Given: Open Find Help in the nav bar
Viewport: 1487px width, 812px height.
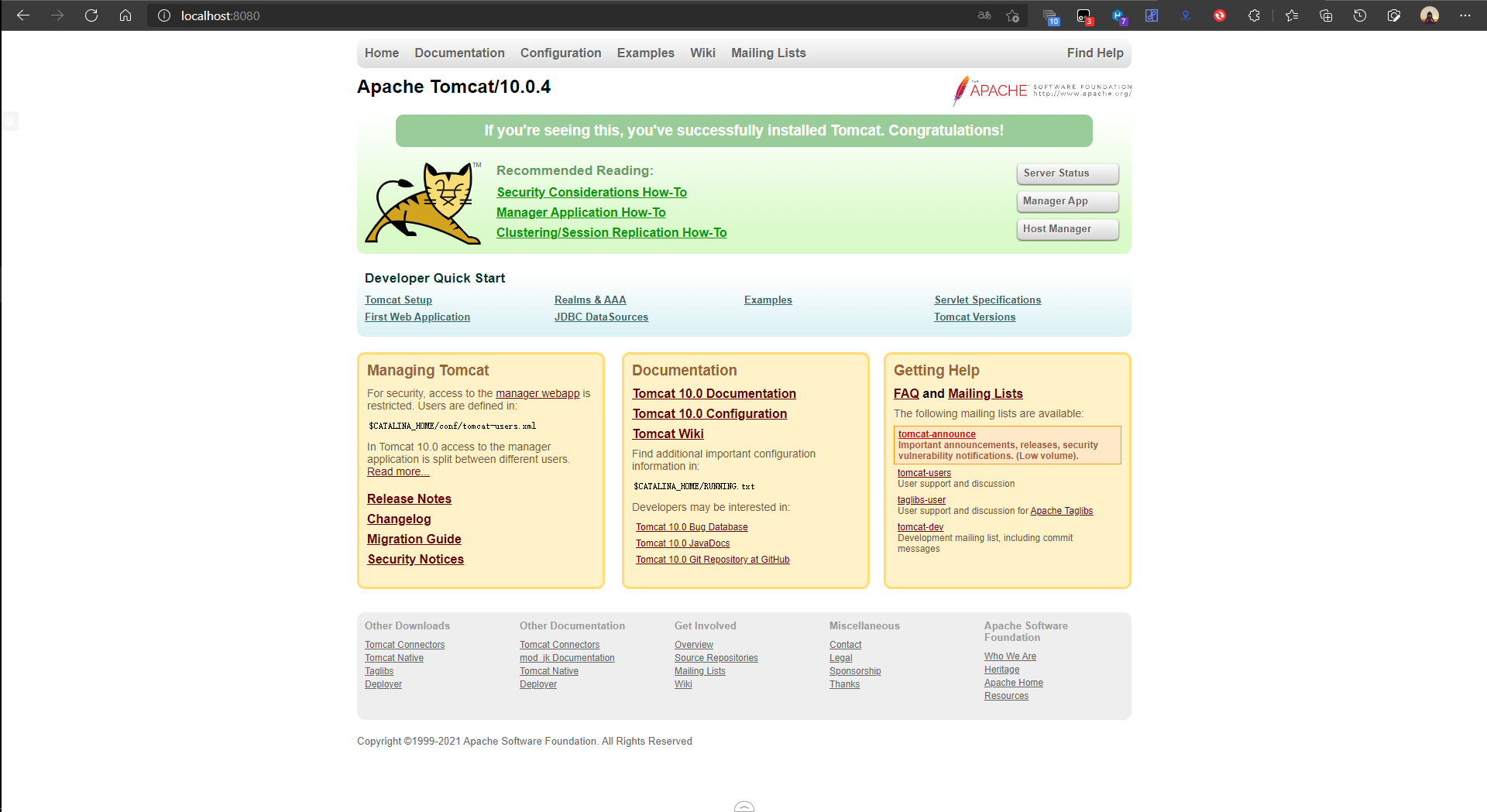Looking at the screenshot, I should pos(1095,53).
